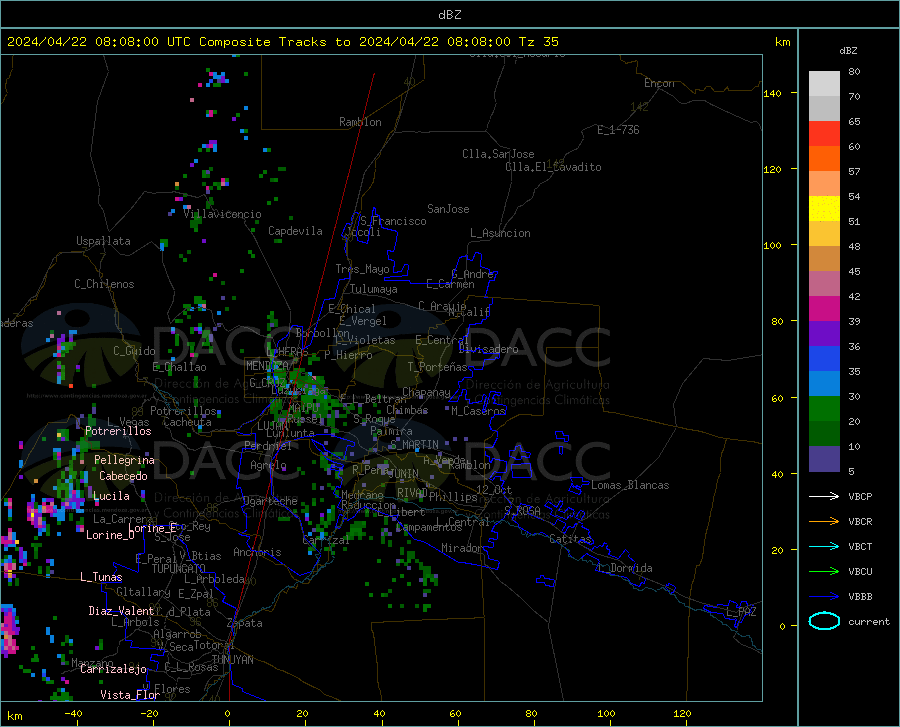Select the blue 36 dBZ color swatch
The image size is (900, 727).
coord(824,359)
